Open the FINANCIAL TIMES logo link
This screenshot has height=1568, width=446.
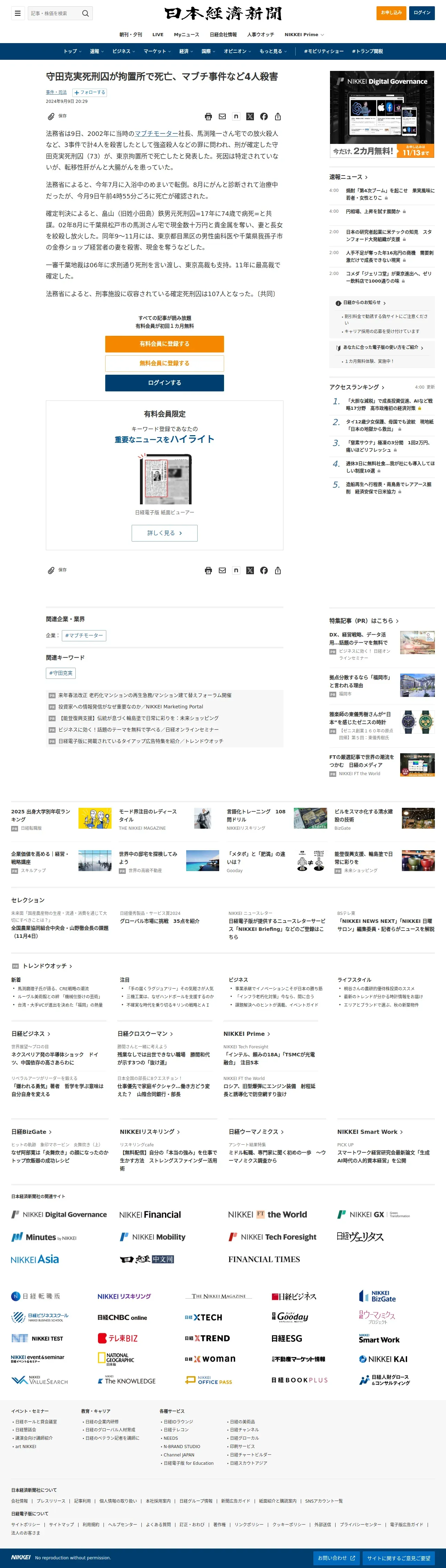[x=264, y=1259]
